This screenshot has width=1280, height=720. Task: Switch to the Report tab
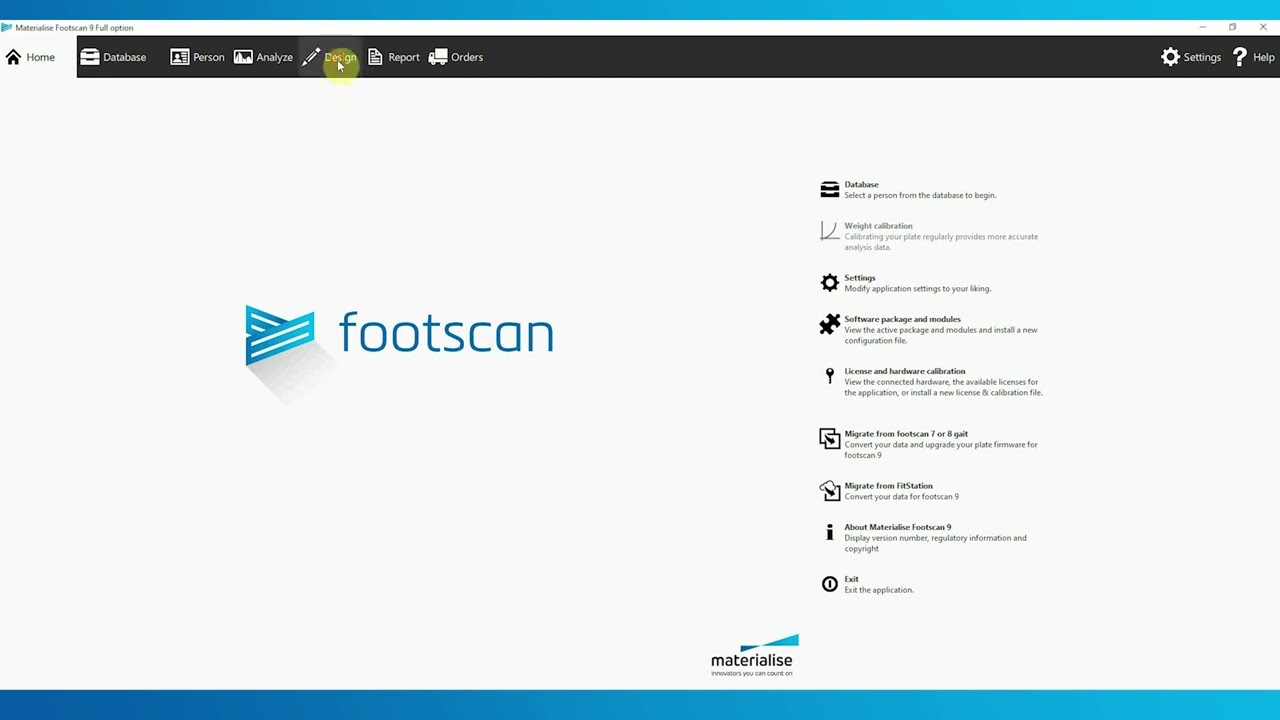tap(393, 57)
